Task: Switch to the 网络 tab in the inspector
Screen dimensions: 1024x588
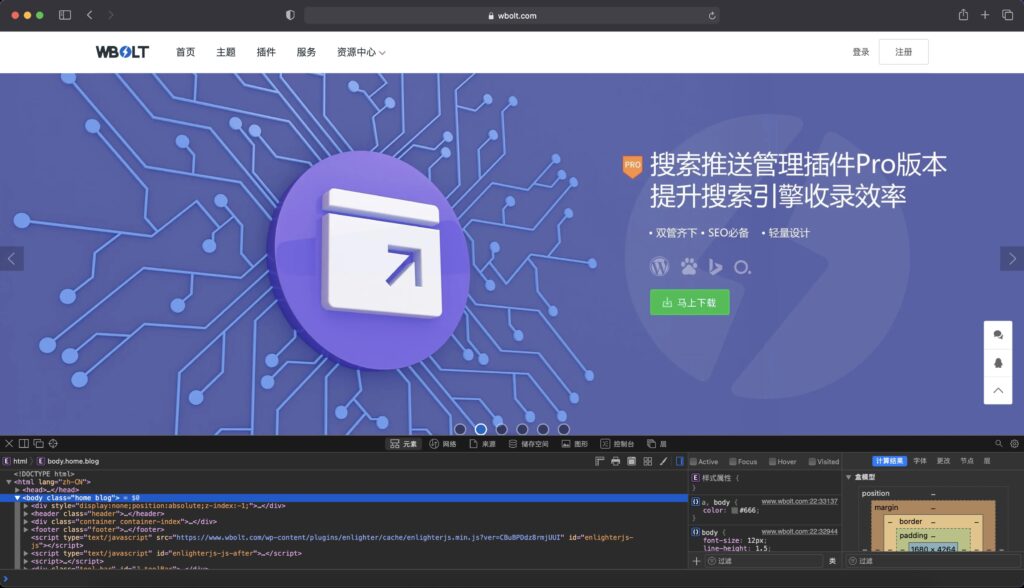Action: [442, 443]
